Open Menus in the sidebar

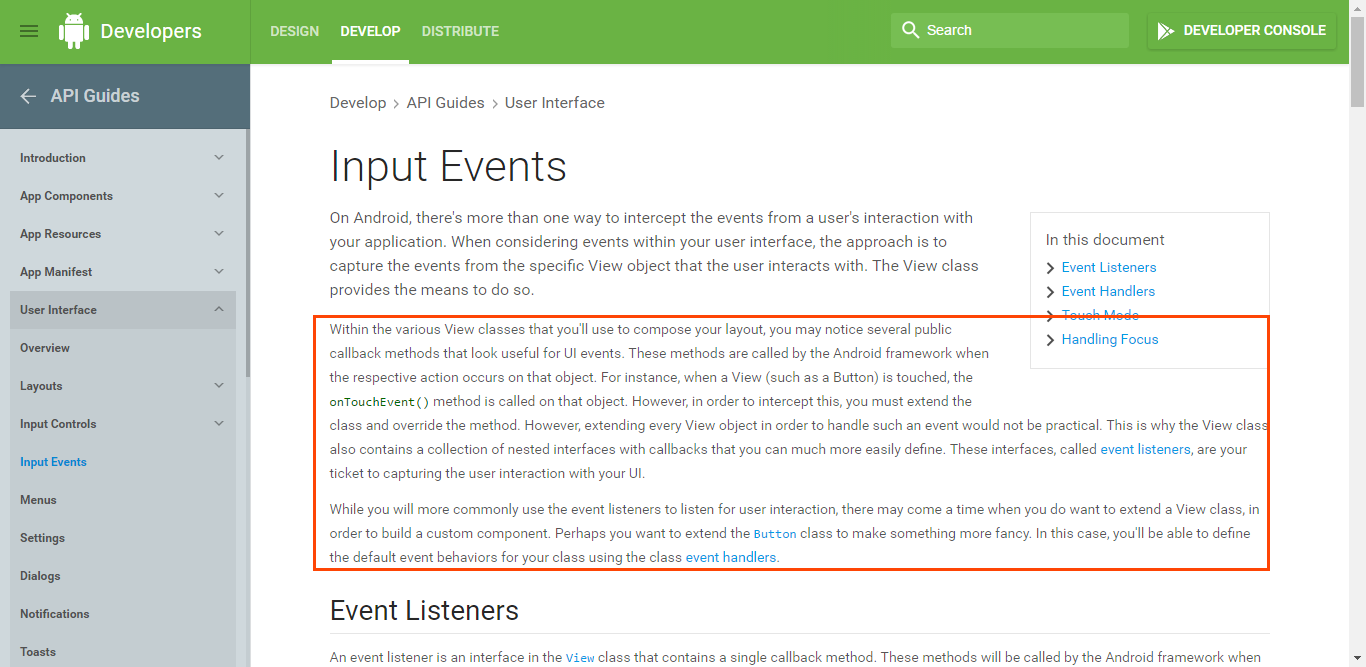(38, 500)
